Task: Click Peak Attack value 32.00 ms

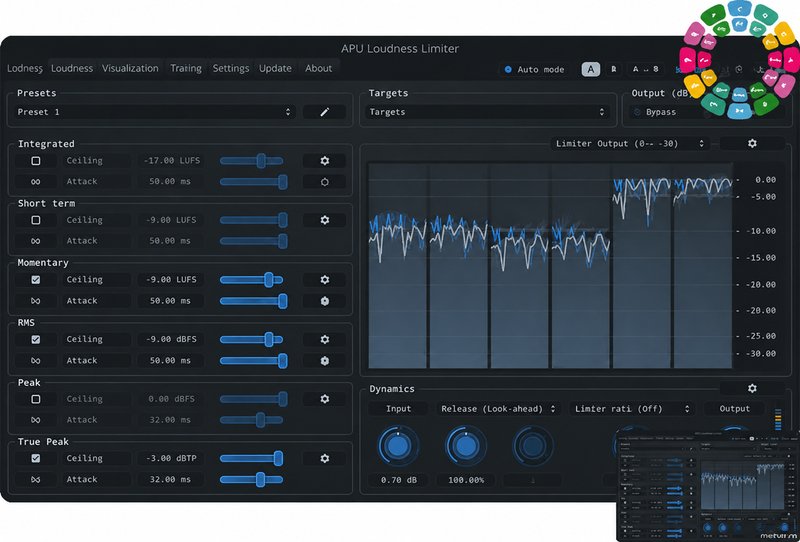Action: pos(171,420)
